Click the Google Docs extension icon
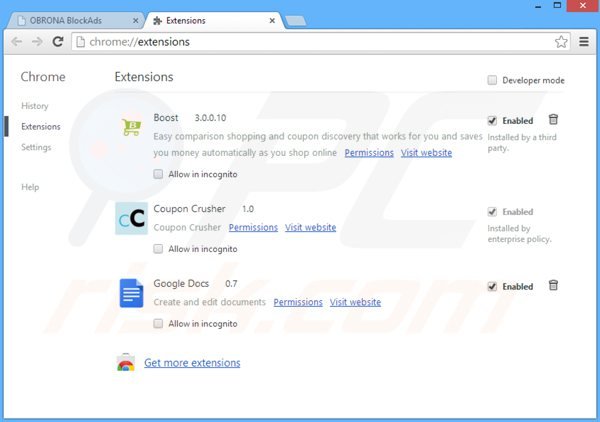 click(131, 293)
